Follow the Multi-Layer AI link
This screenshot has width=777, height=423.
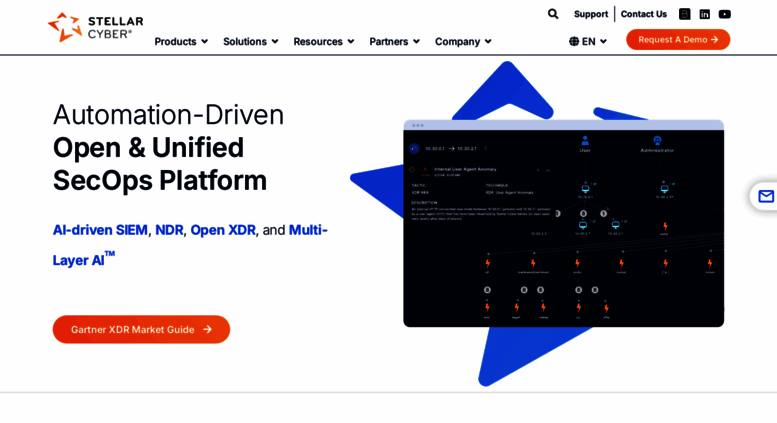pyautogui.click(x=308, y=230)
